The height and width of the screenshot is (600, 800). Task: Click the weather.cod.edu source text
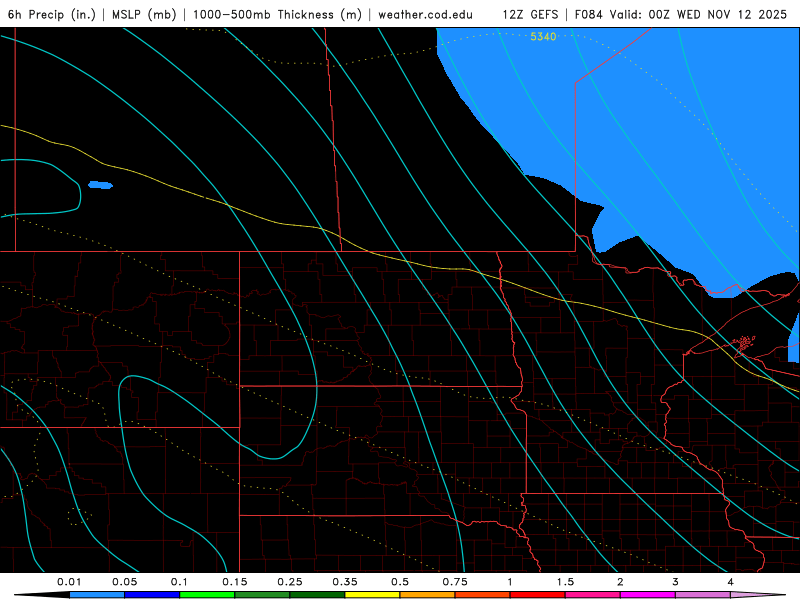(426, 14)
